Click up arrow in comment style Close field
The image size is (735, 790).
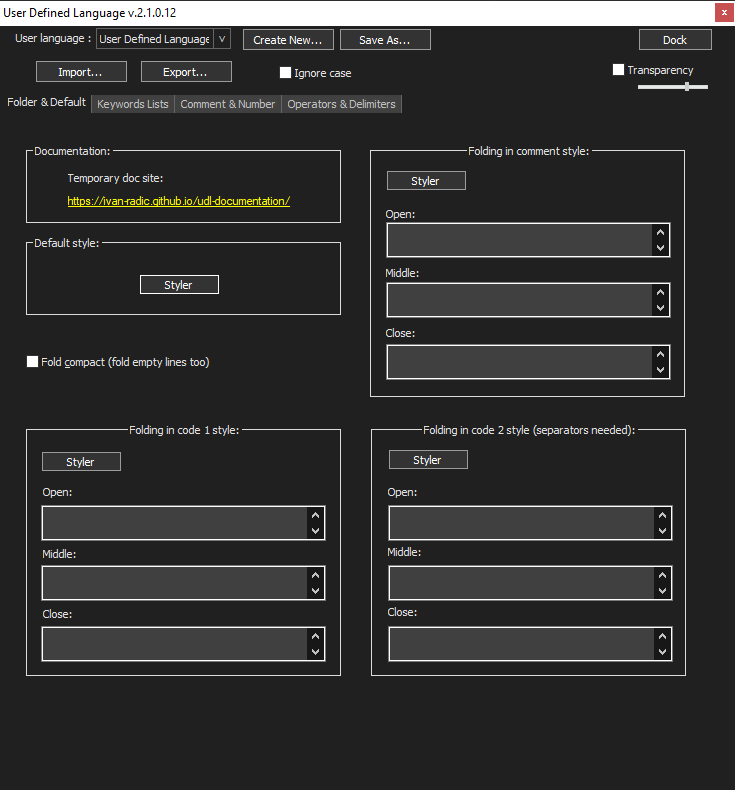tap(660, 354)
